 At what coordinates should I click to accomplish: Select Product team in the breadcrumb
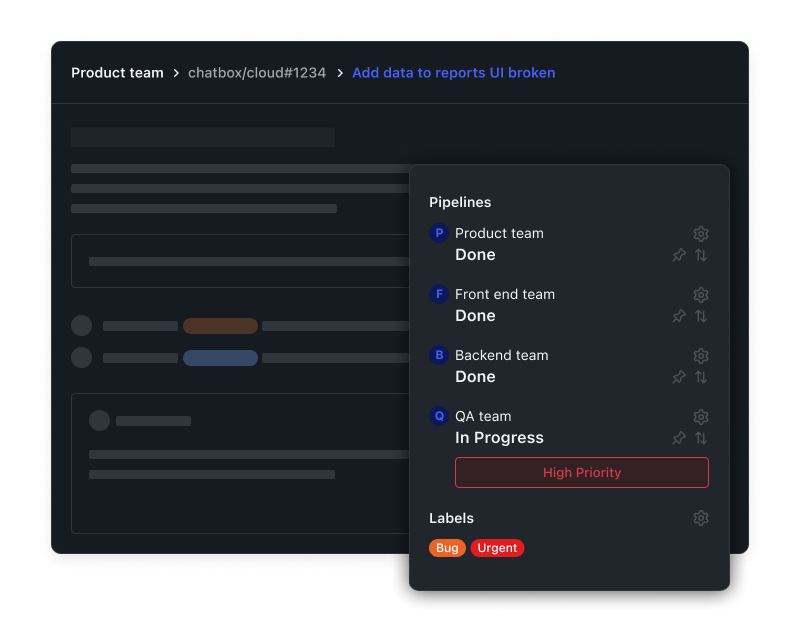[117, 72]
